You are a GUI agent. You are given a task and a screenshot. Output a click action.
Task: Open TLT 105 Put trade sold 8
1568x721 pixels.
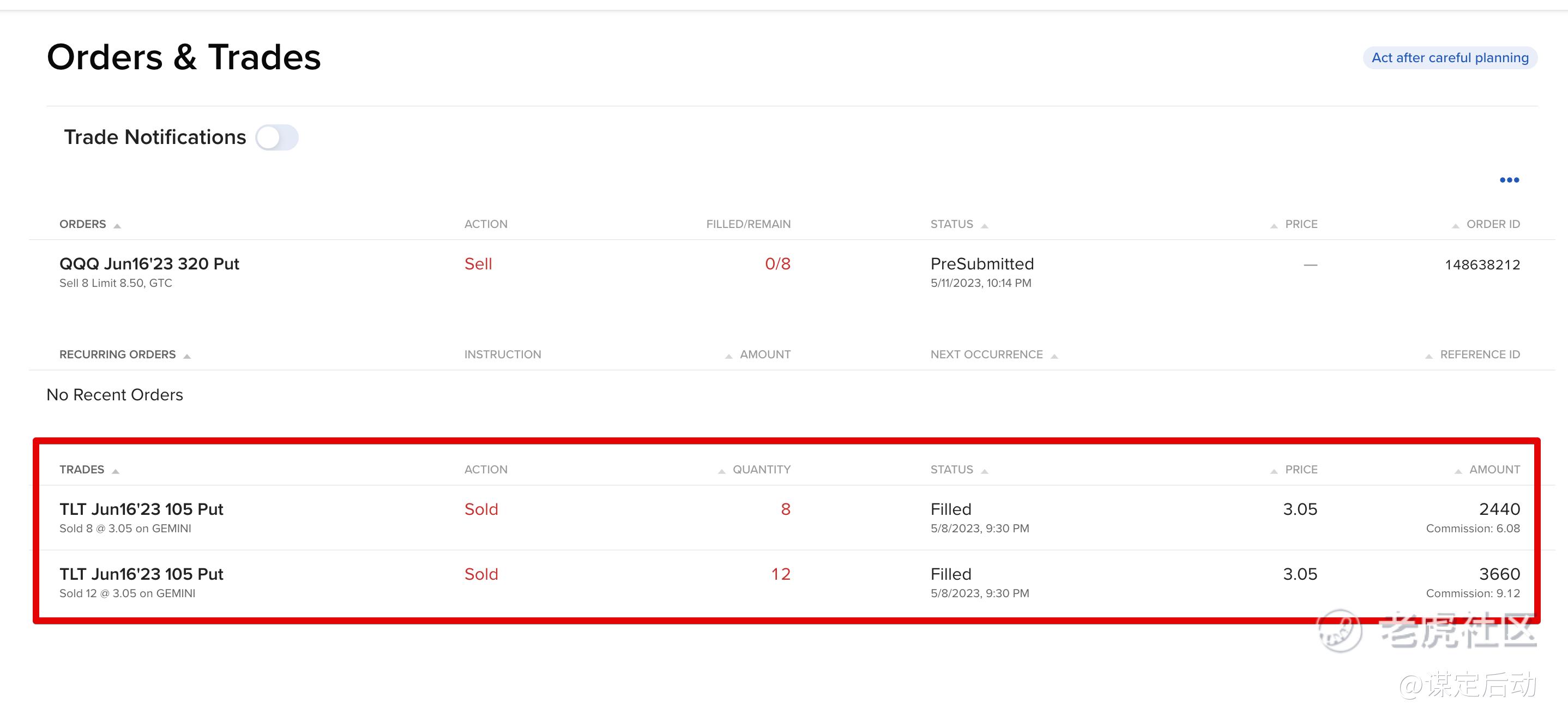coord(141,509)
